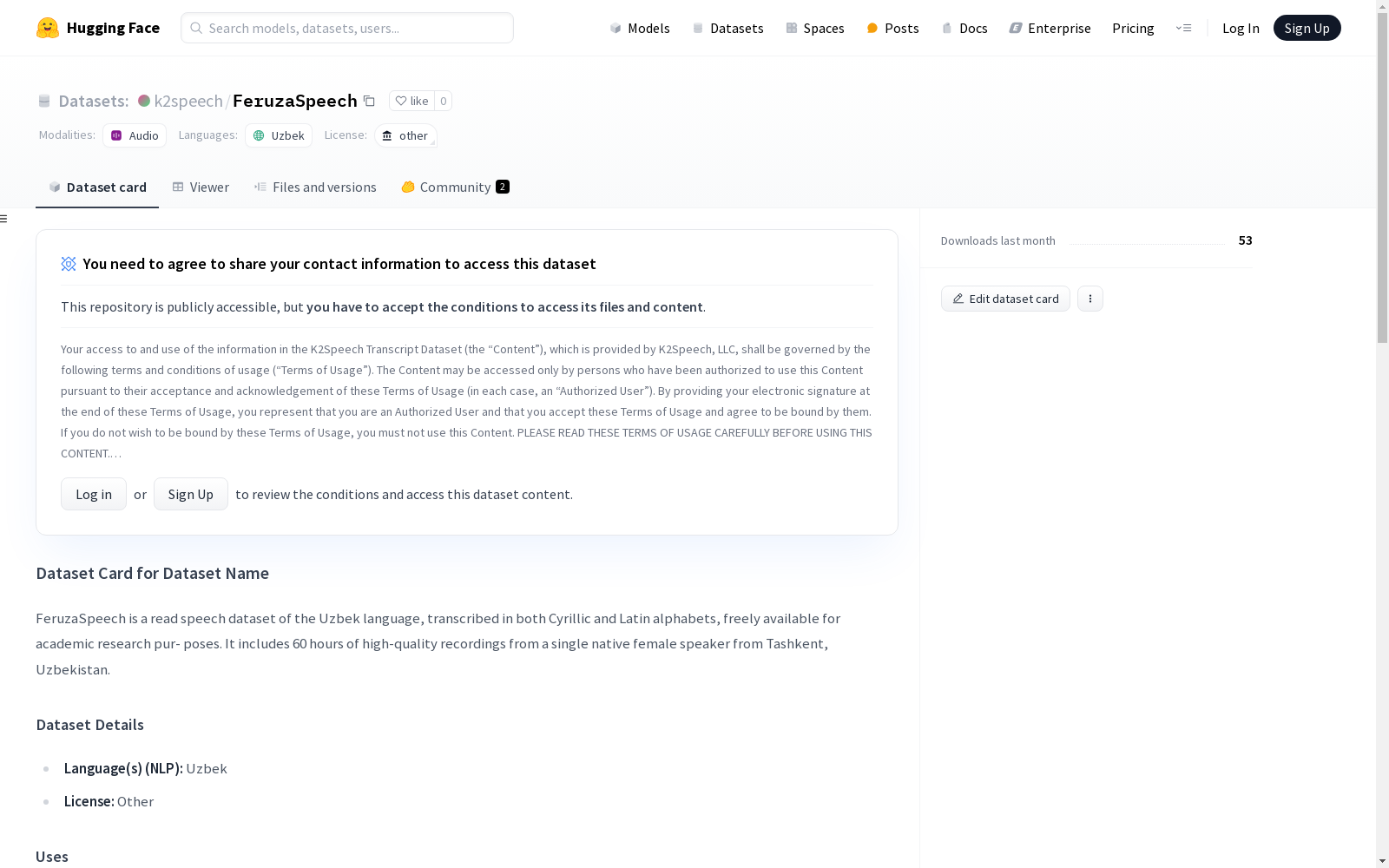Viewport: 1389px width, 868px height.
Task: Open the more options kebab button
Action: [x=1090, y=299]
